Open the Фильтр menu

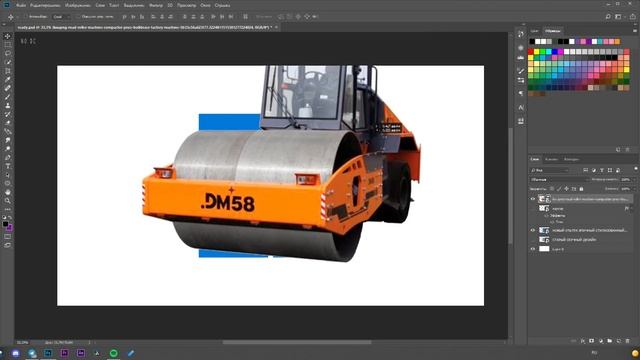click(156, 5)
